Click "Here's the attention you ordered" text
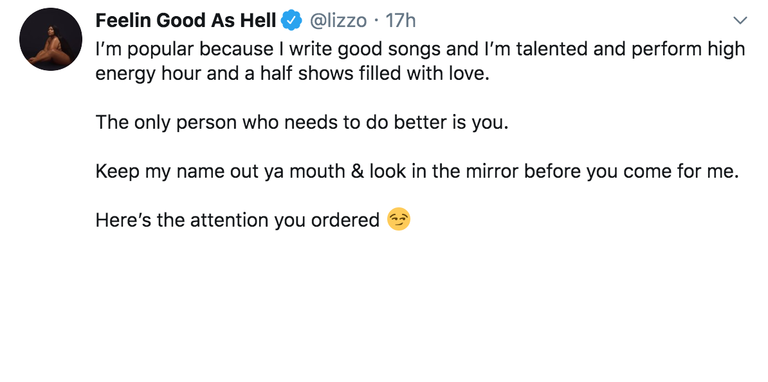This screenshot has width=768, height=382. pyautogui.click(x=238, y=220)
